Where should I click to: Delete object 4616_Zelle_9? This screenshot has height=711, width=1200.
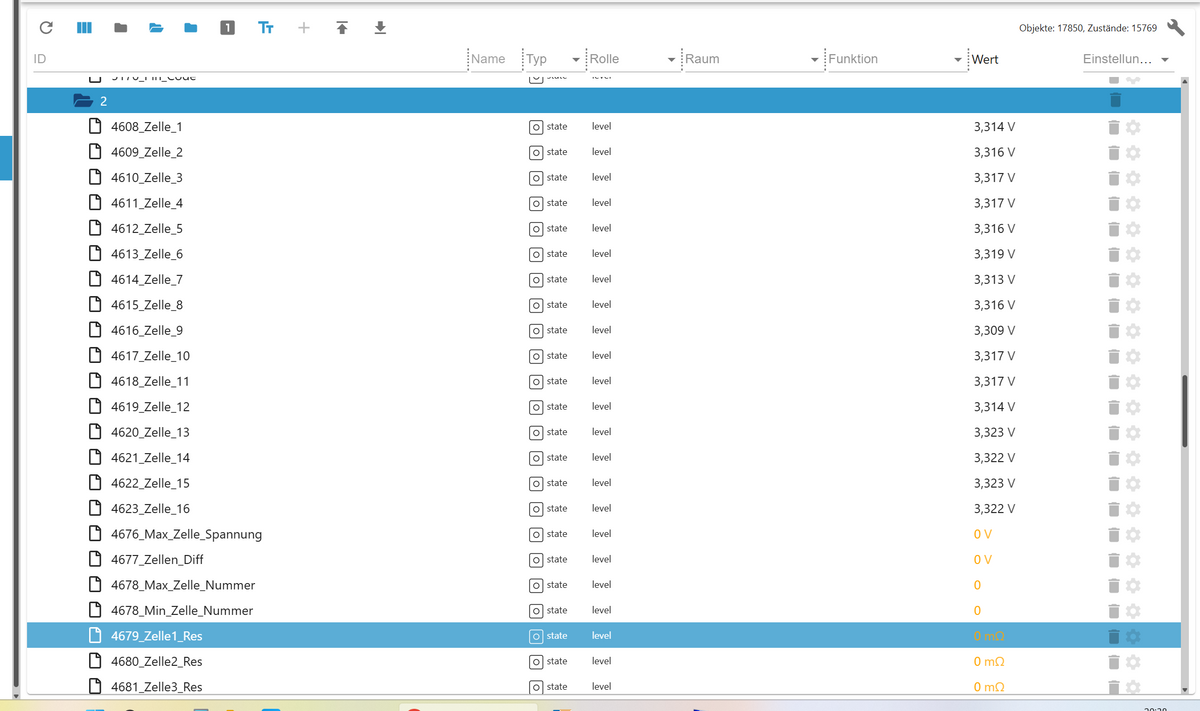tap(1113, 331)
